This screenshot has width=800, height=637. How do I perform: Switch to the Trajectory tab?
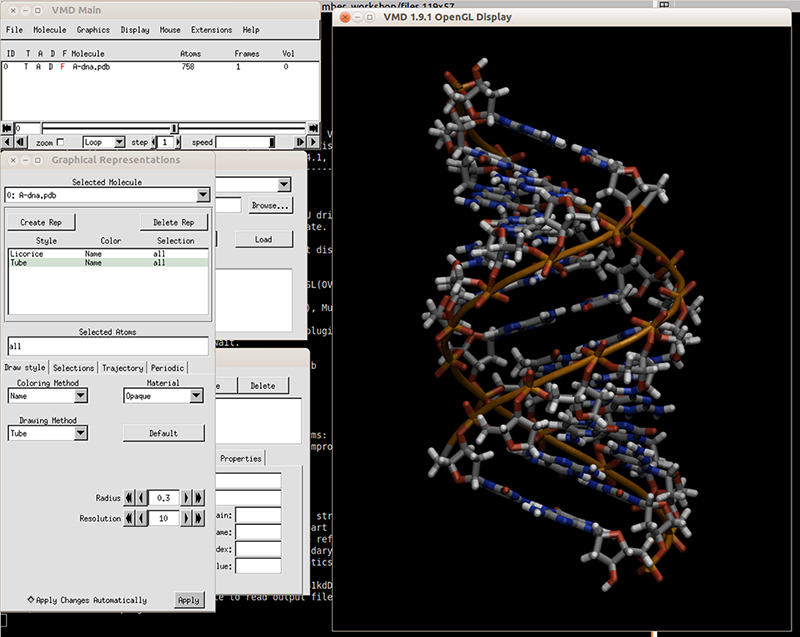[x=122, y=368]
